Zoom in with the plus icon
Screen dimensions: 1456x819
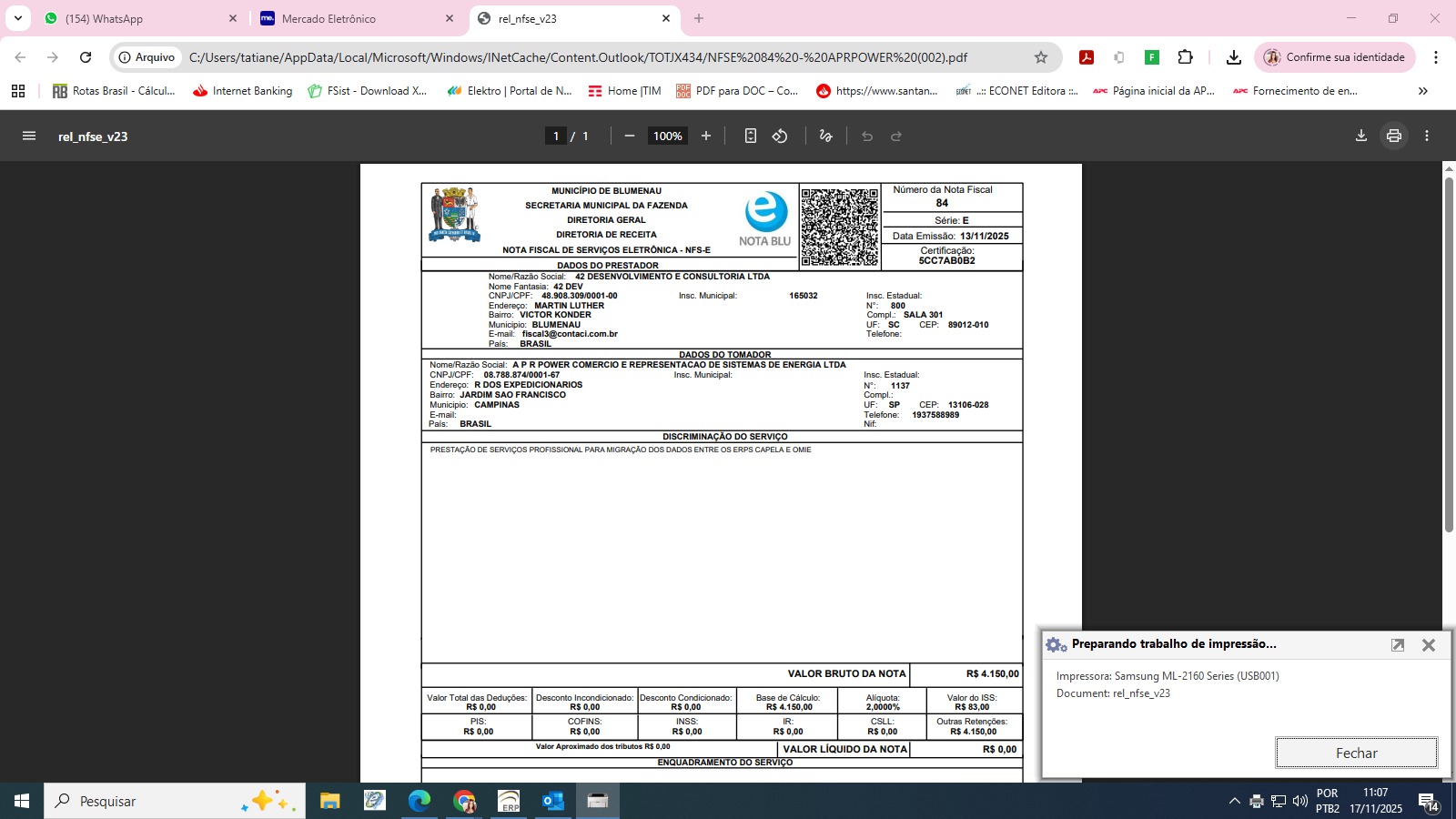tap(705, 136)
